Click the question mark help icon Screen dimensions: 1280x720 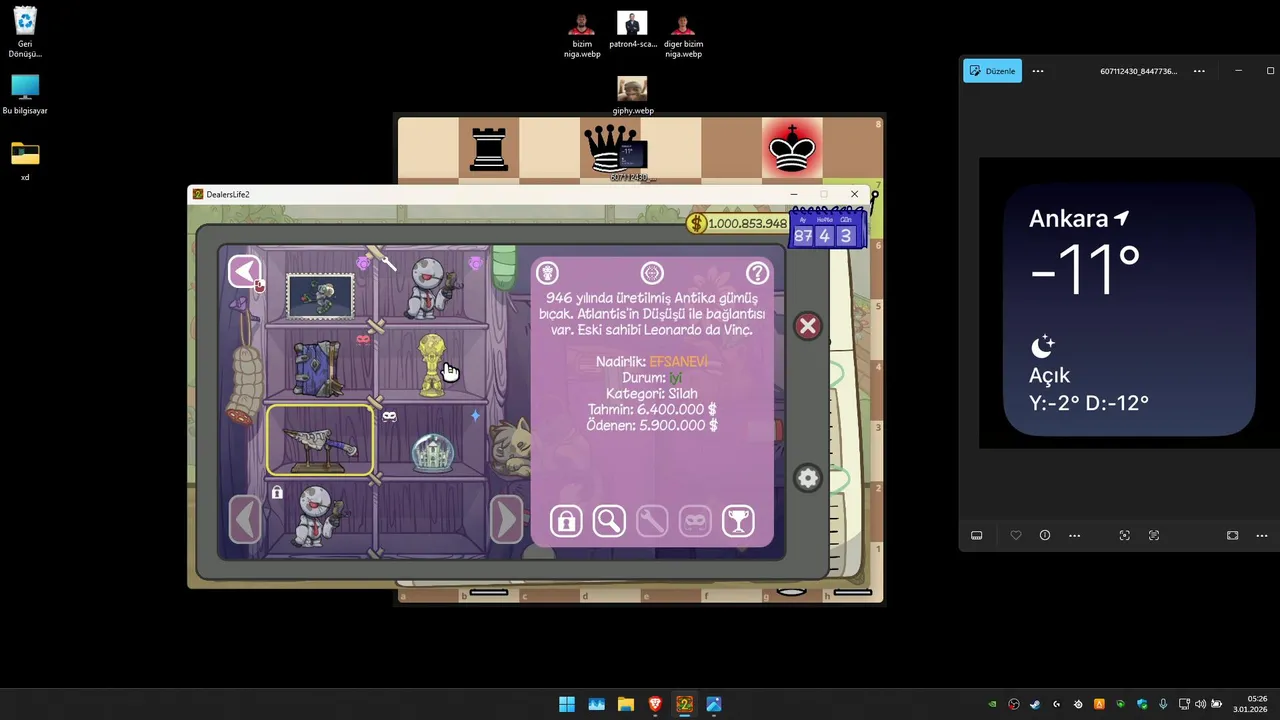[x=757, y=272]
